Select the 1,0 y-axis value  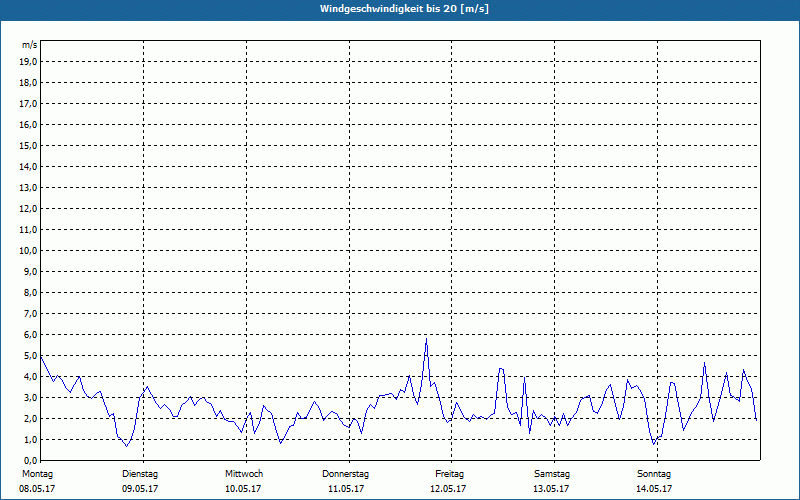(30, 439)
